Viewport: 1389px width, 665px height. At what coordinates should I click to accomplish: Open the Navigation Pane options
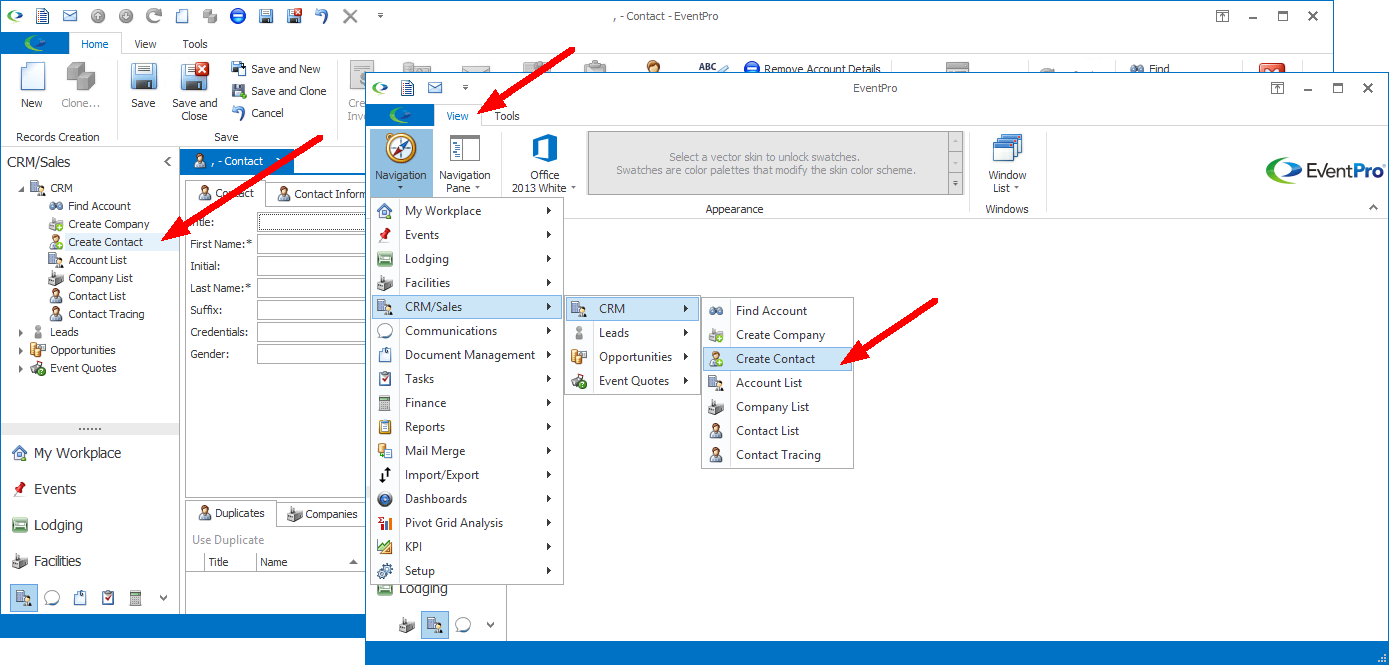pos(465,162)
